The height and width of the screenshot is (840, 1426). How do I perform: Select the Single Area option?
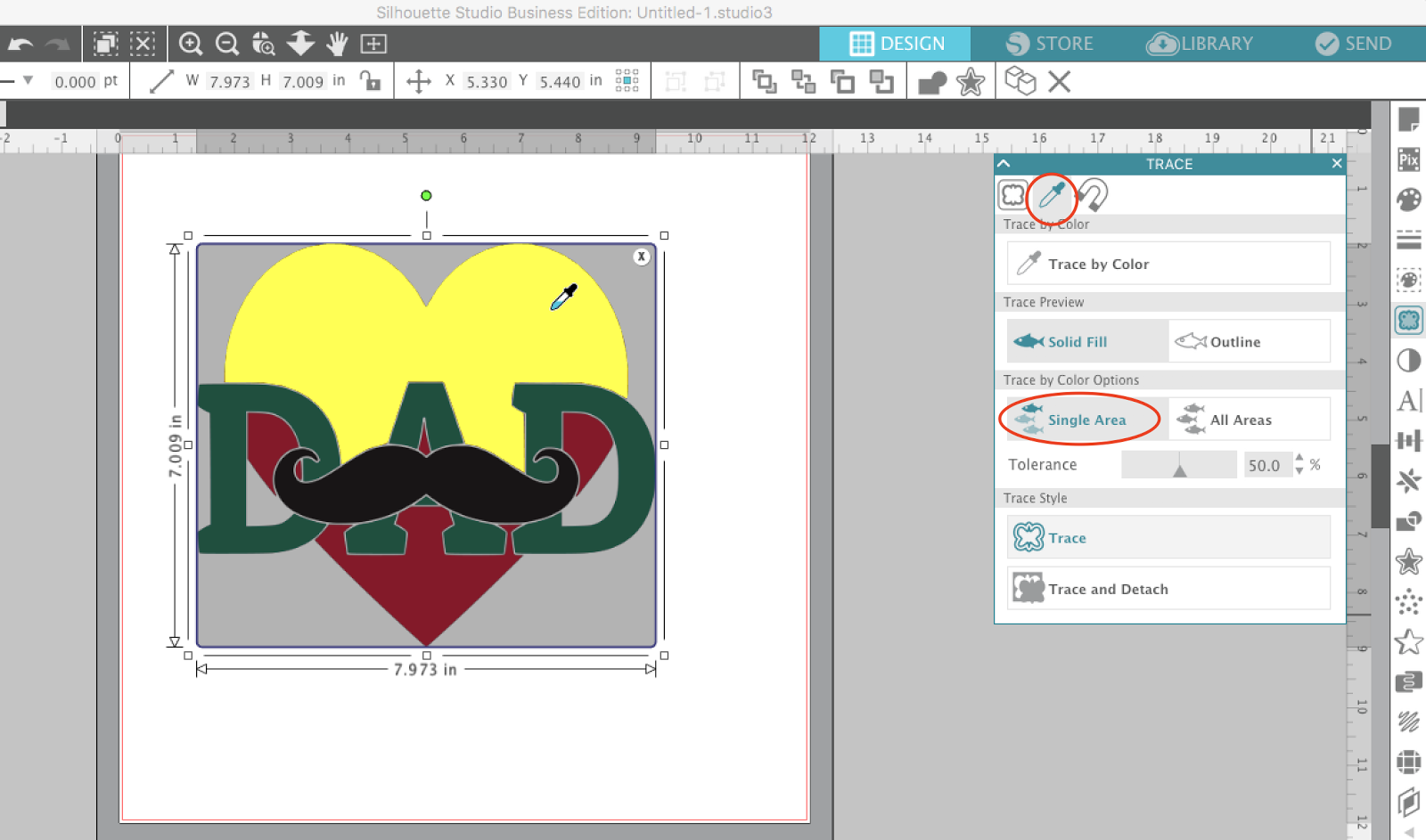pos(1087,420)
